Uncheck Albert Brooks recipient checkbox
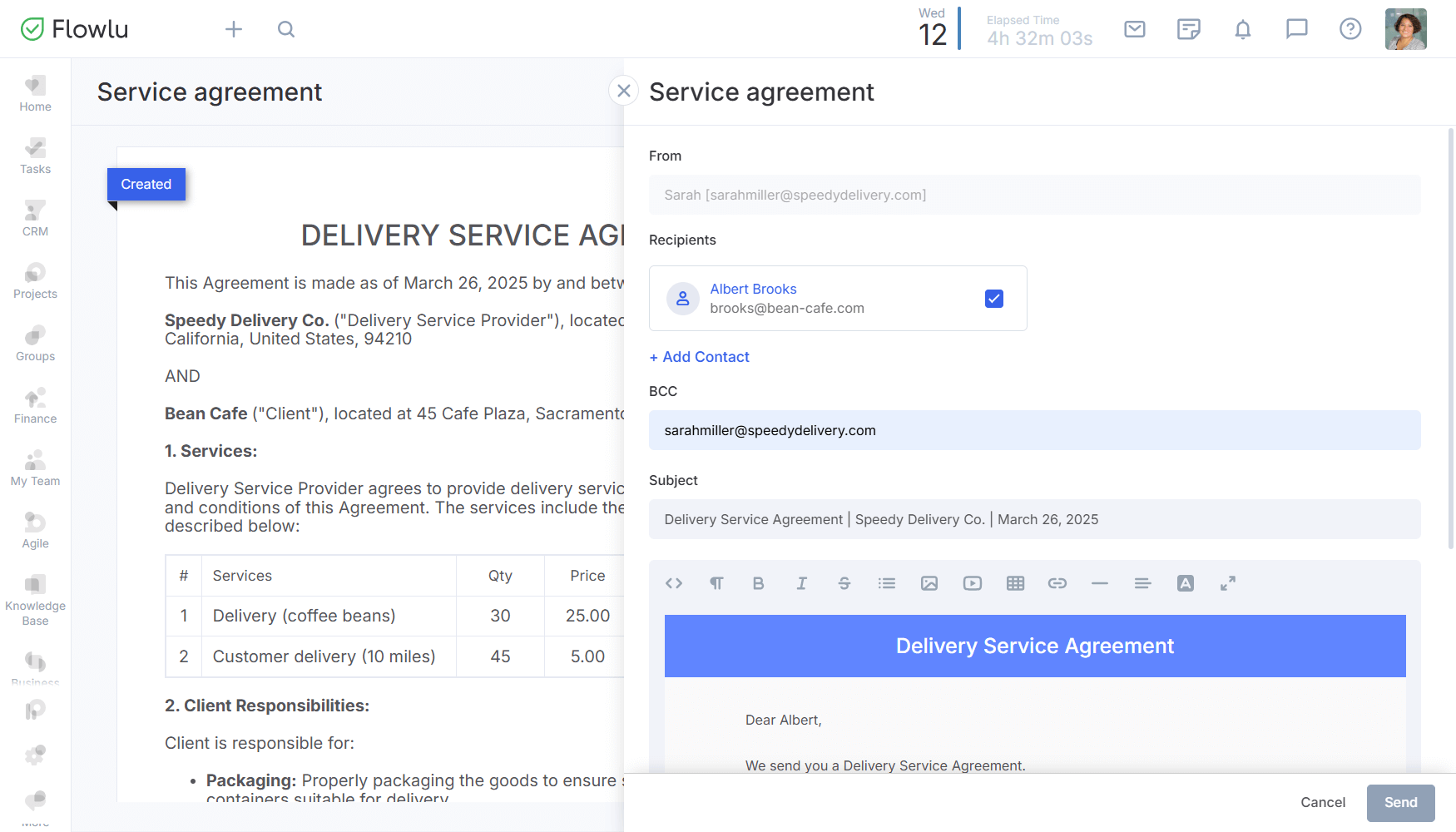1456x832 pixels. tap(994, 299)
